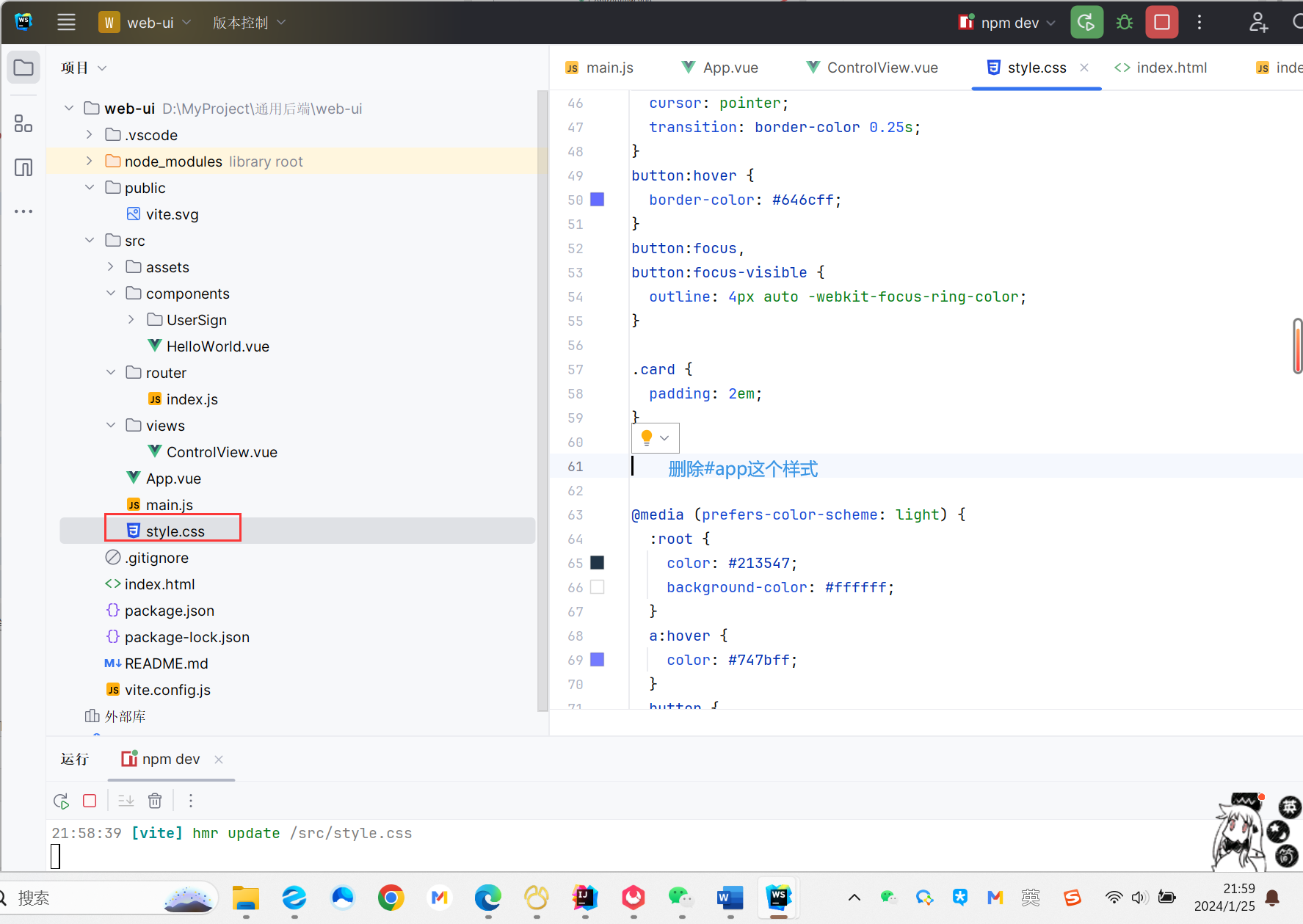Open the npm dev run configuration dropdown
The image size is (1303, 924).
click(1007, 22)
